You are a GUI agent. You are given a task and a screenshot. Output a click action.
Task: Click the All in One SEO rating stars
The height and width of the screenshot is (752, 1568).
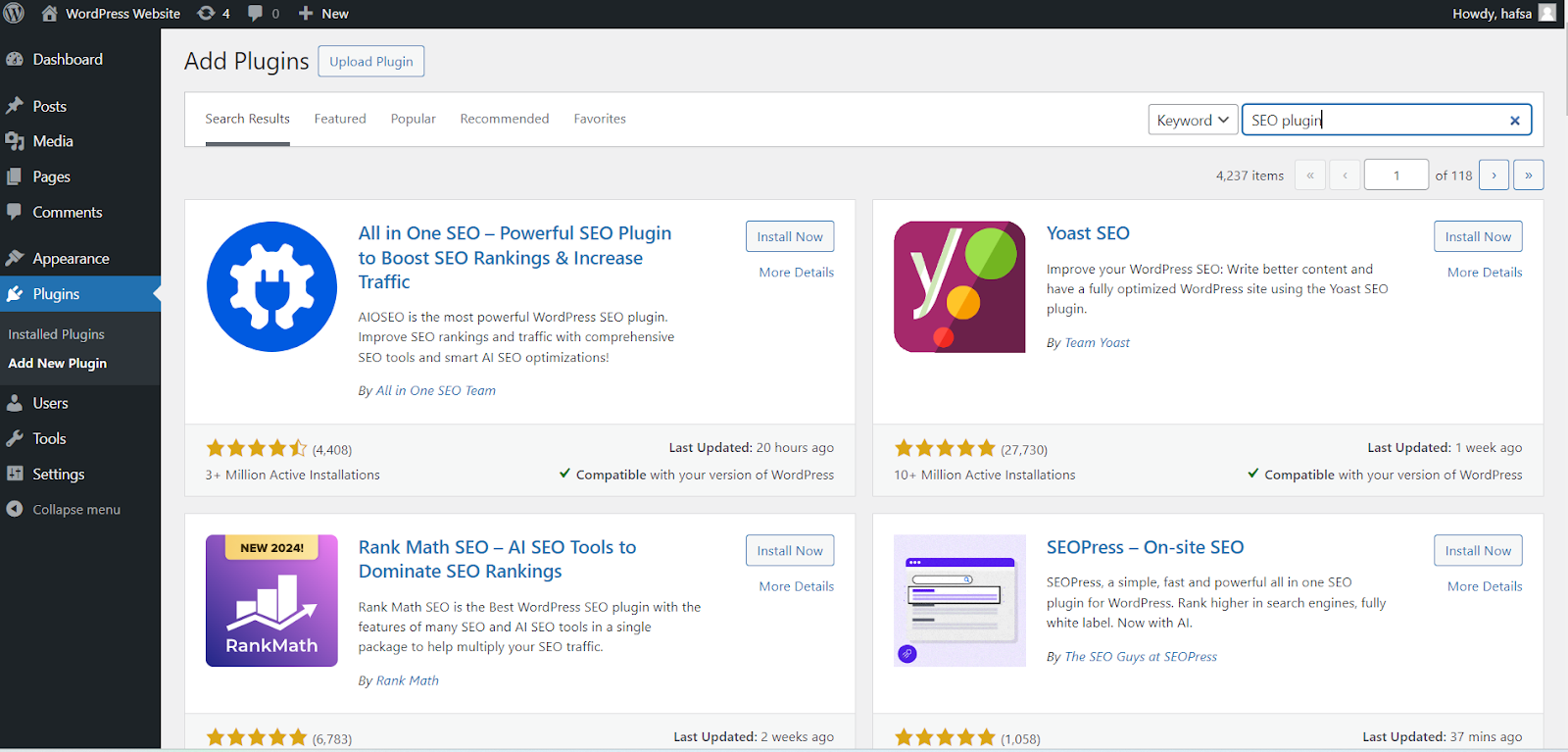tap(257, 448)
